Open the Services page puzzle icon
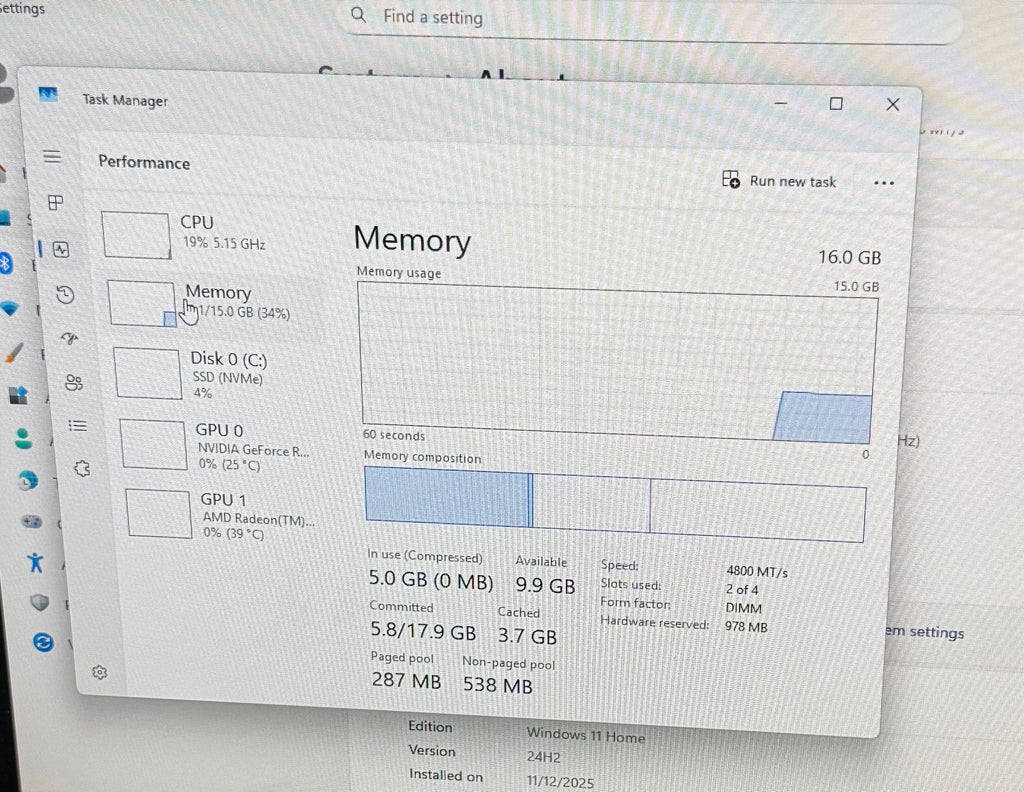Screen dimensions: 1024x792 82,468
